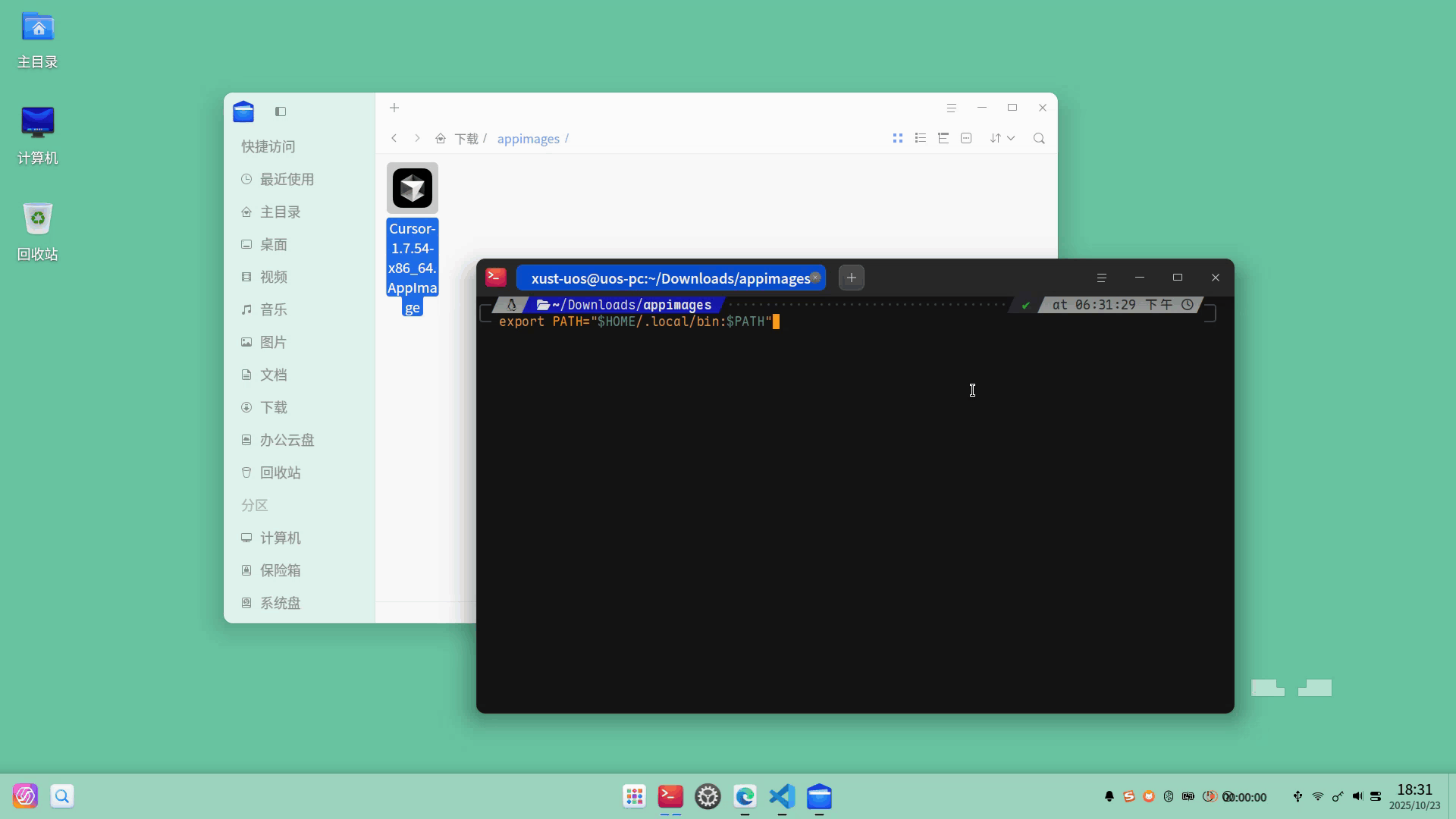Open notifications bell in system tray
This screenshot has height=819, width=1456.
pos(1109,796)
